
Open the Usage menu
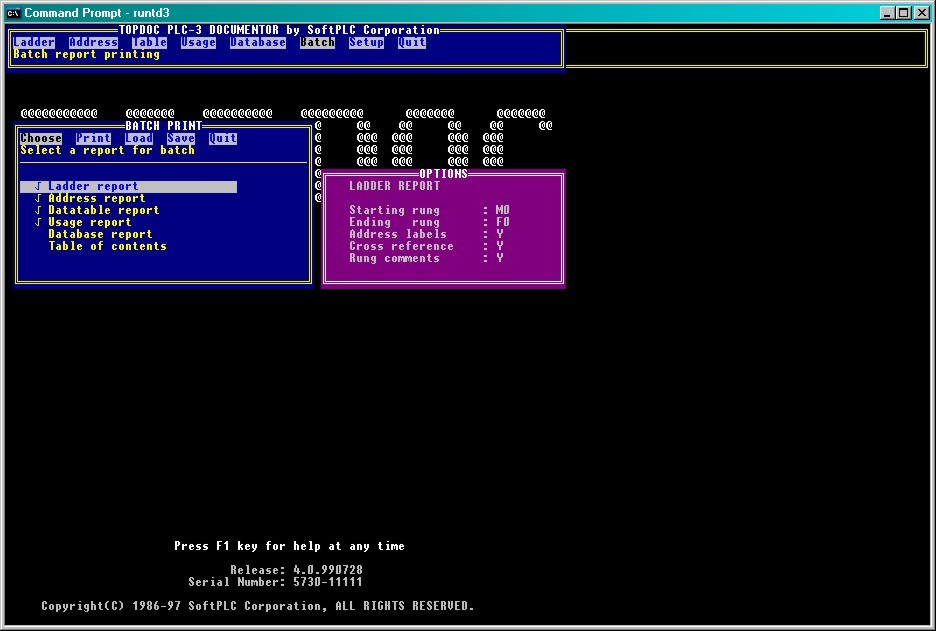pyautogui.click(x=197, y=42)
